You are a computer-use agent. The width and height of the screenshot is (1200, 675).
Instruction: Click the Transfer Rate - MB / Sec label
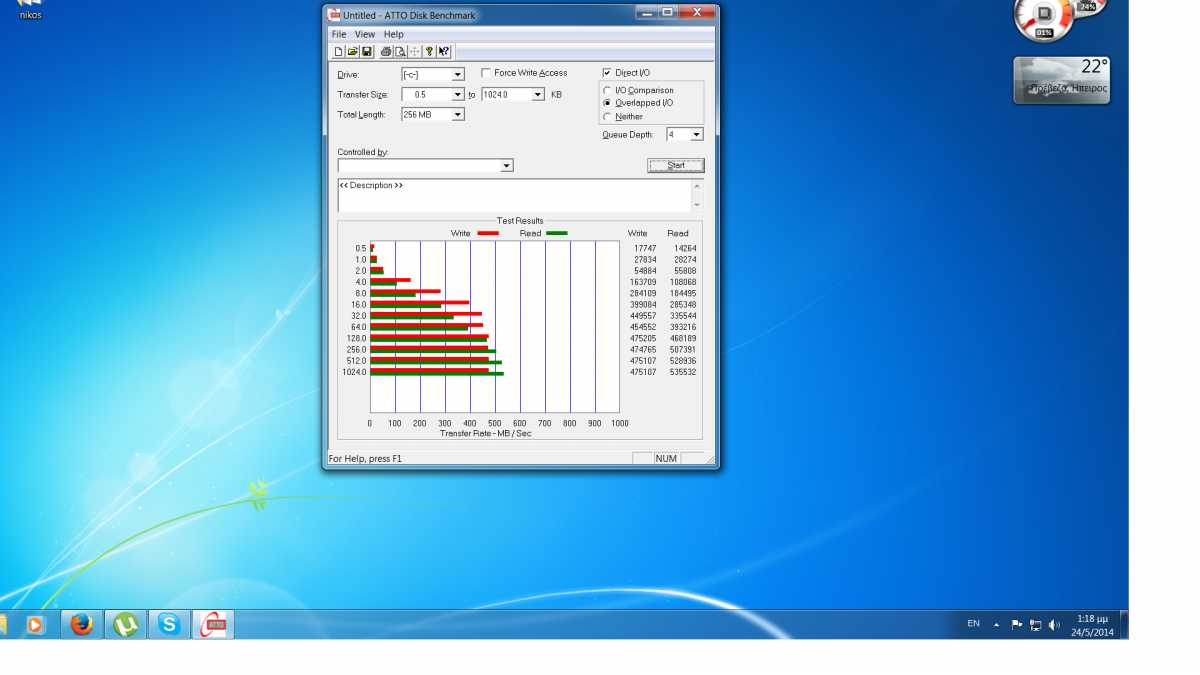click(x=486, y=433)
